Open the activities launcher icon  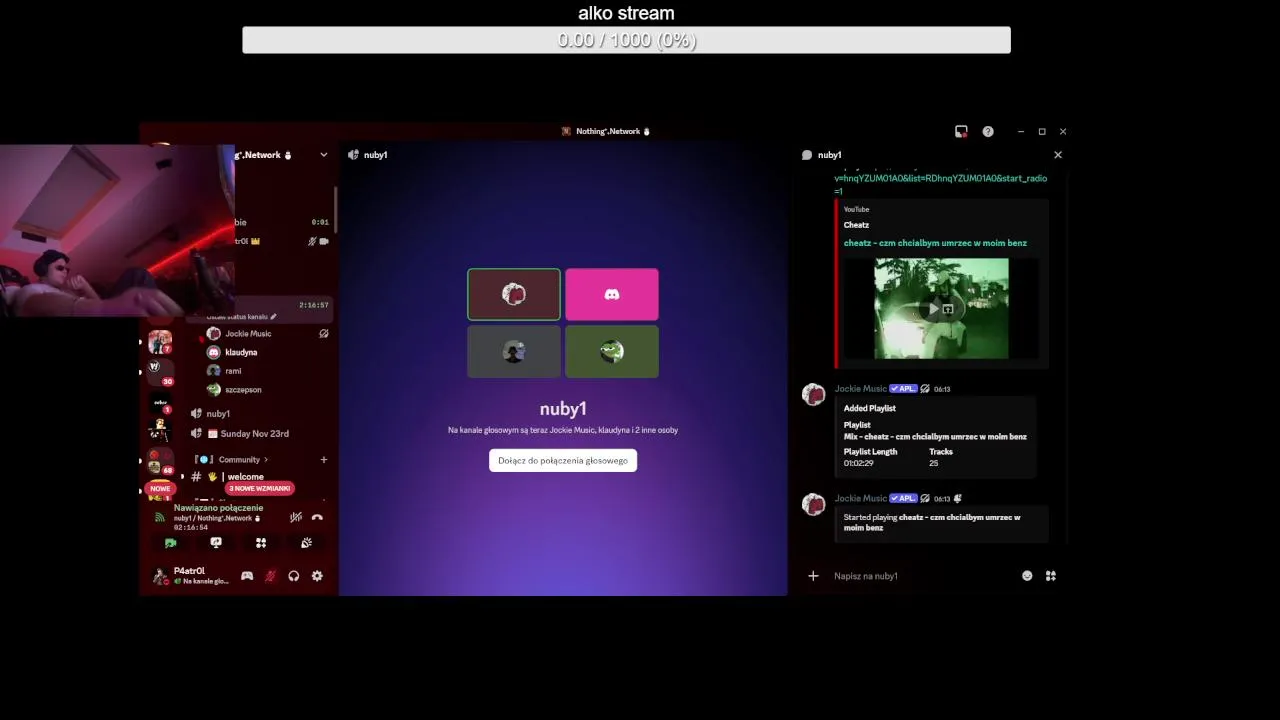[261, 543]
